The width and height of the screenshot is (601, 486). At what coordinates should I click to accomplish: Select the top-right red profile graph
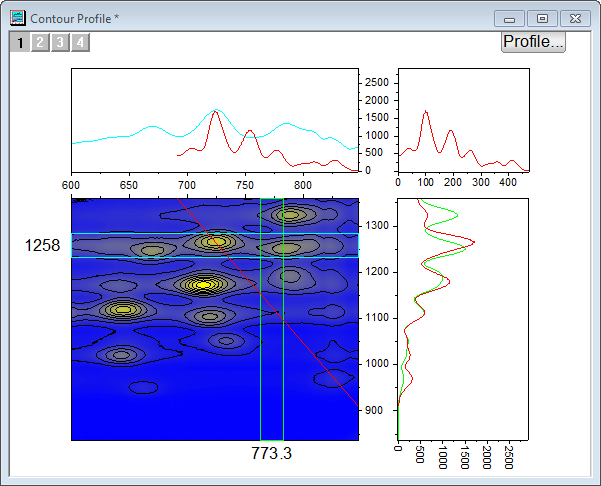pos(463,120)
